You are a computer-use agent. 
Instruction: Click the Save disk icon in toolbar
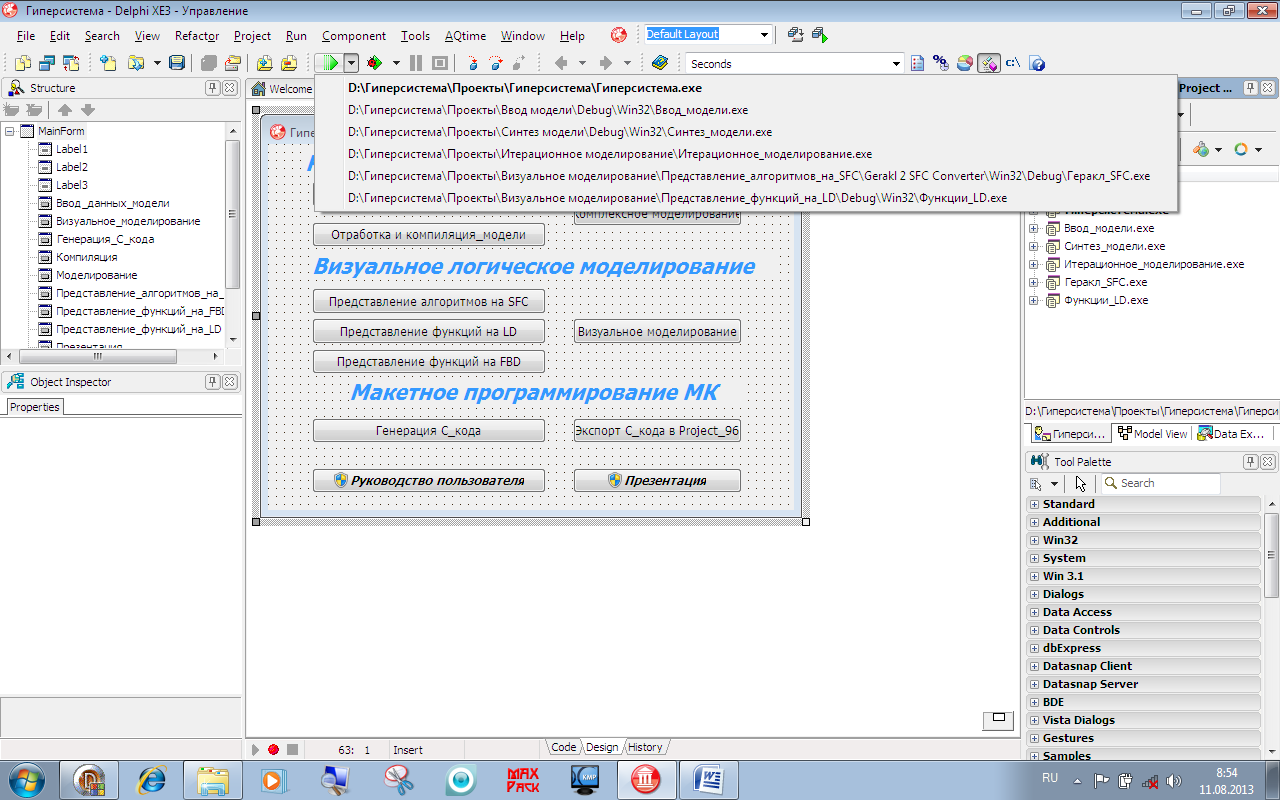click(177, 63)
